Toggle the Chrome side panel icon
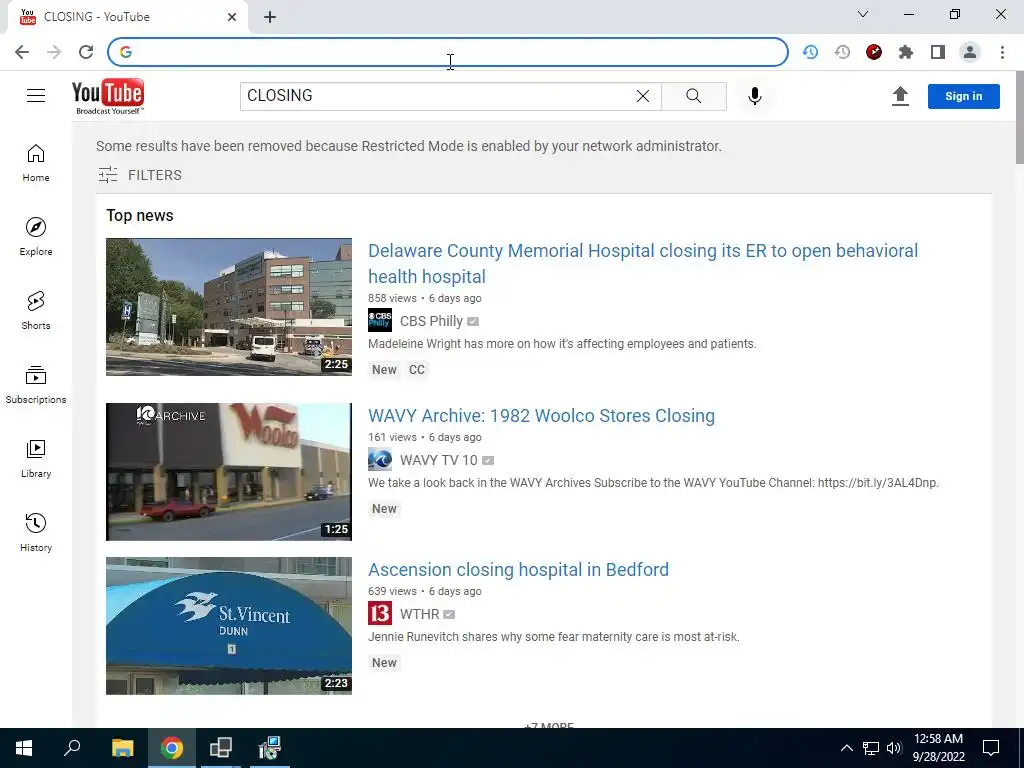This screenshot has width=1024, height=768. (938, 52)
